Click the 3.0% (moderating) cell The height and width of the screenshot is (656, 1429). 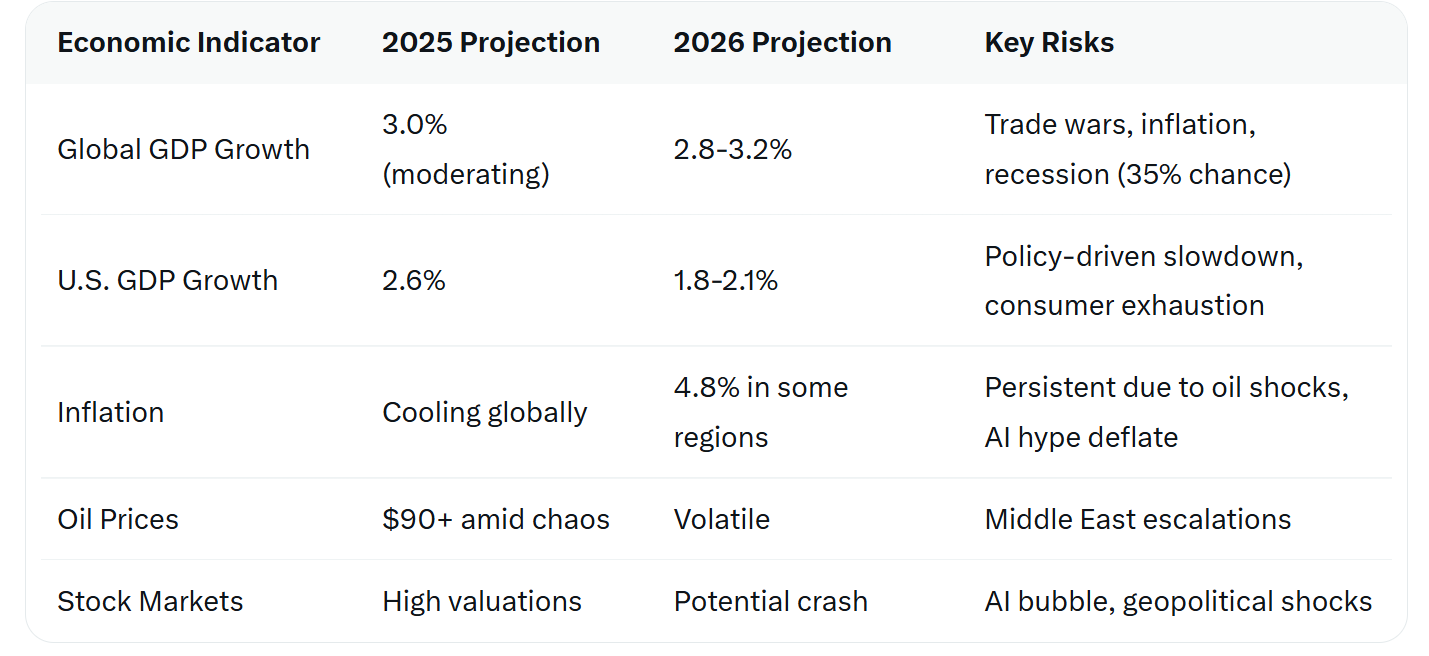pyautogui.click(x=466, y=150)
